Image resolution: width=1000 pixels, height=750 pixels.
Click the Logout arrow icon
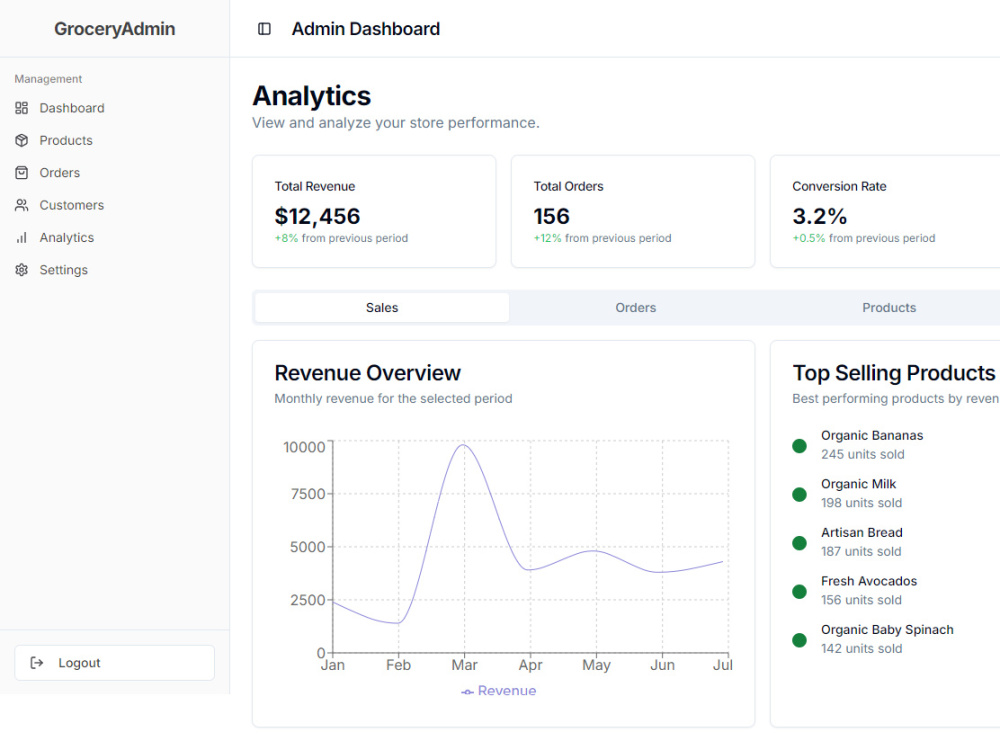click(37, 663)
